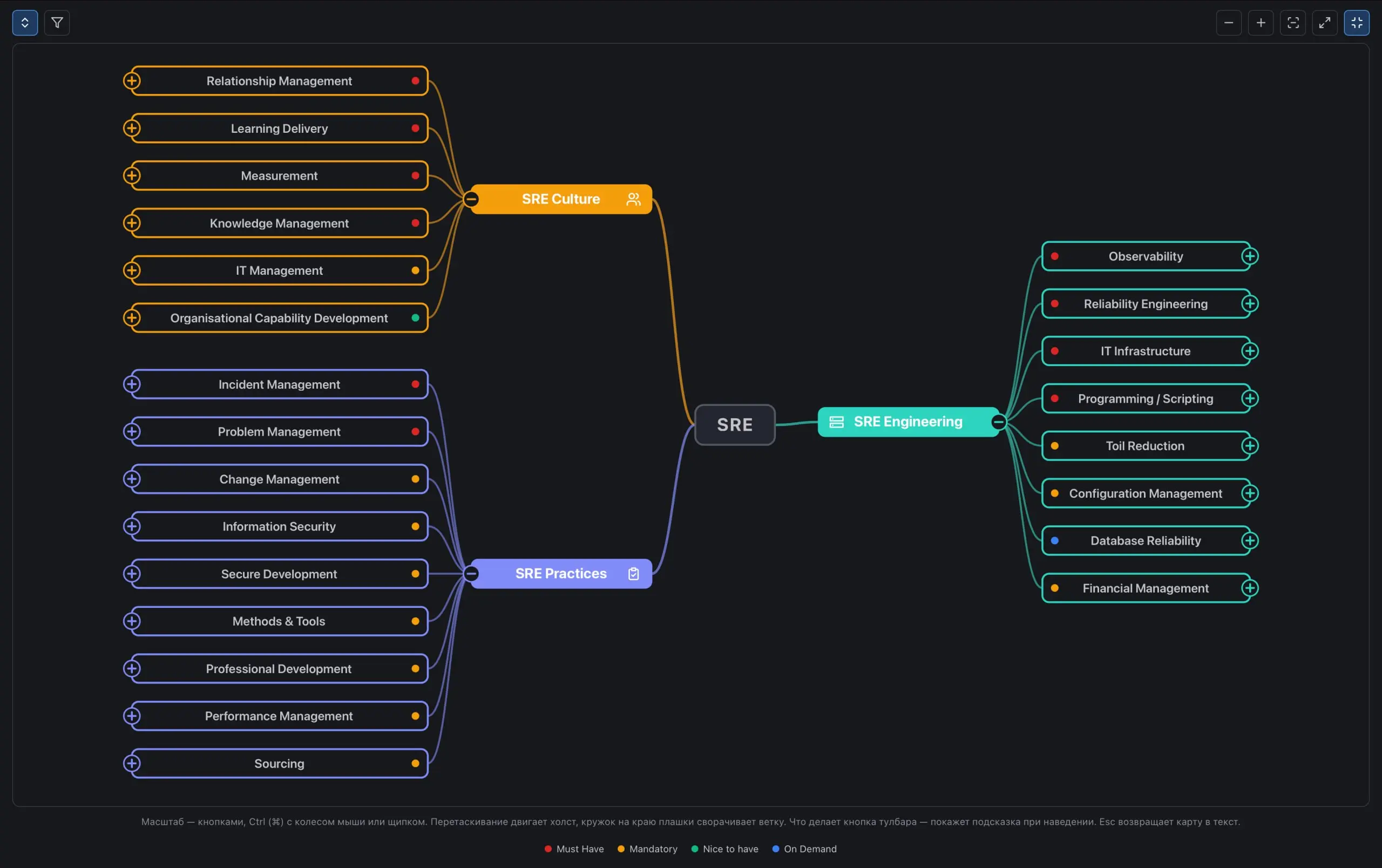Expand the Change Management node
The height and width of the screenshot is (868, 1382).
point(132,479)
